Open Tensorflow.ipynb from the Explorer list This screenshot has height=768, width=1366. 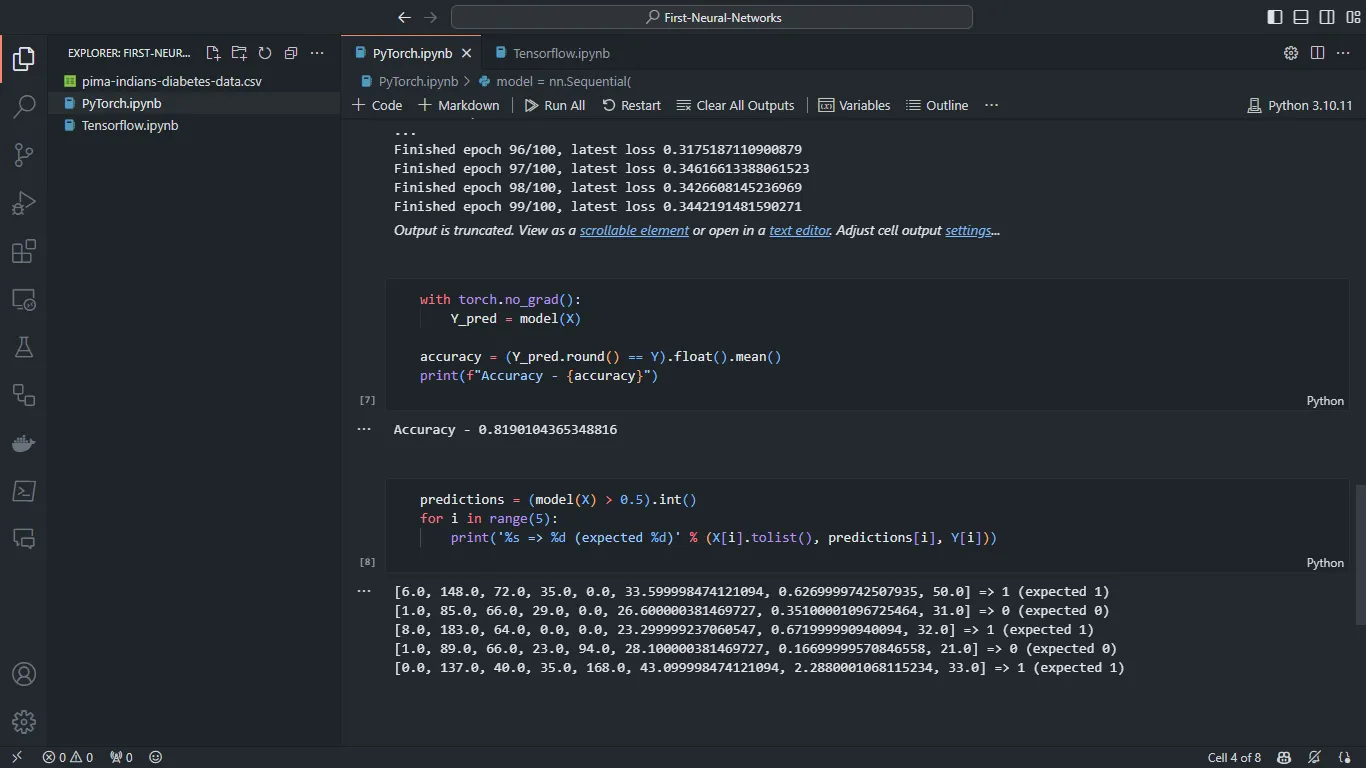click(194, 125)
